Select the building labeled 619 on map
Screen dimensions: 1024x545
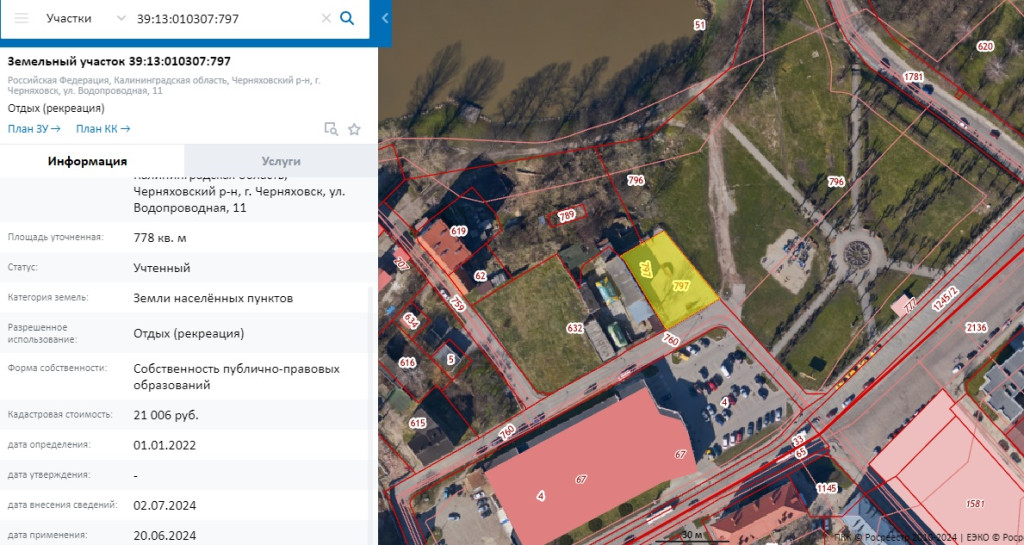(459, 232)
